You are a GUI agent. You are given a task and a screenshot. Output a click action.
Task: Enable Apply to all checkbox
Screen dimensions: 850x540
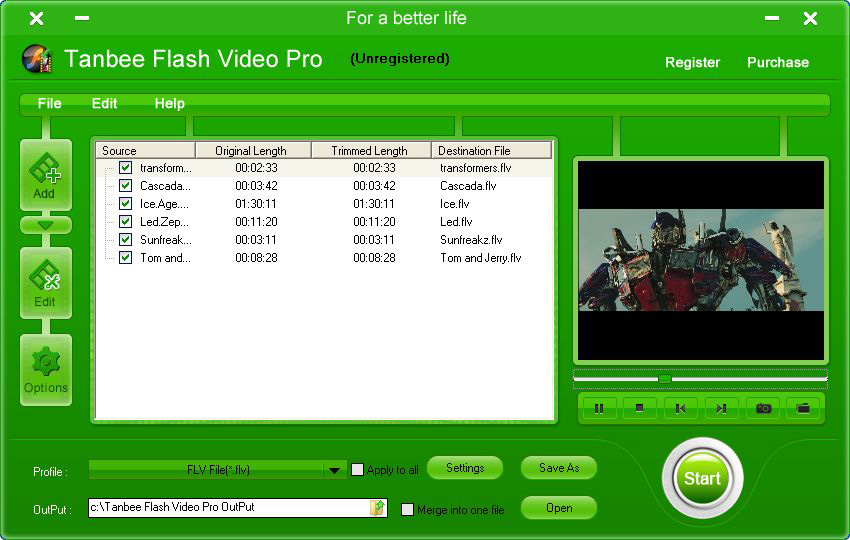click(x=358, y=470)
